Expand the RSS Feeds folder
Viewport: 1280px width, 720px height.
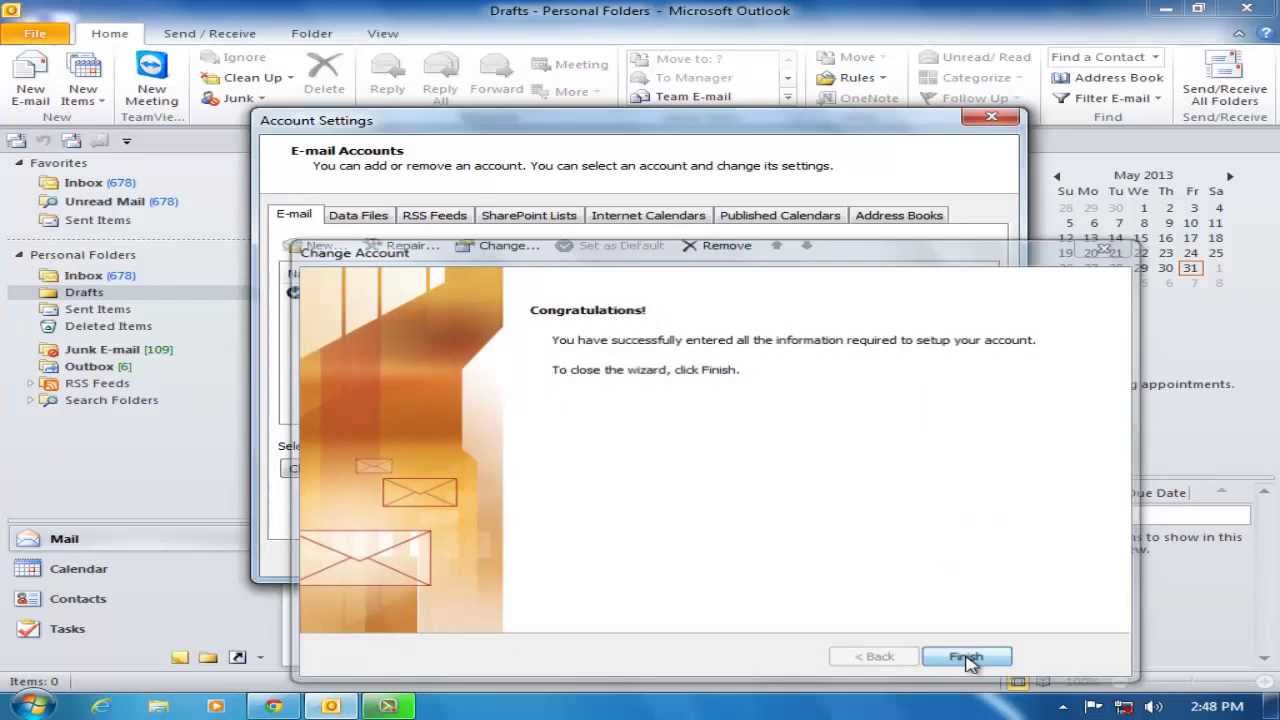30,383
